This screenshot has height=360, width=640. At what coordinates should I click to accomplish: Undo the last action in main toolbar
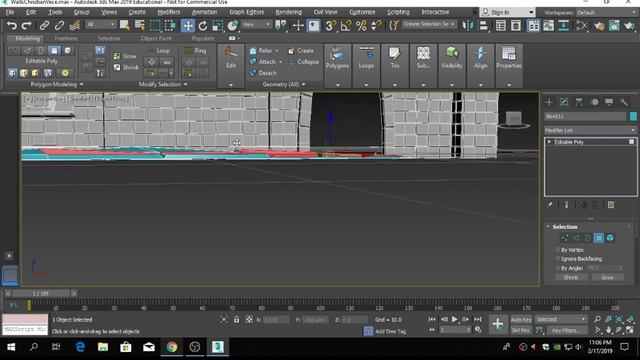click(x=11, y=26)
